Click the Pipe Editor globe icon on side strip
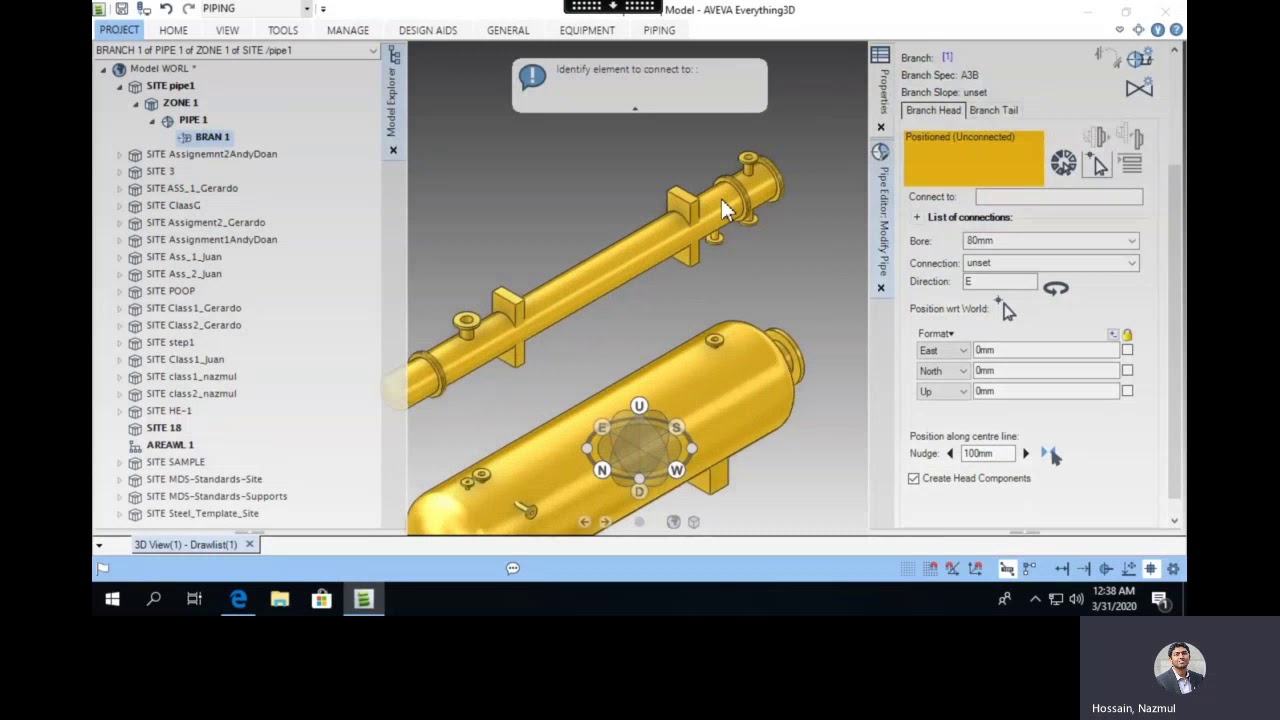This screenshot has height=720, width=1280. 880,152
